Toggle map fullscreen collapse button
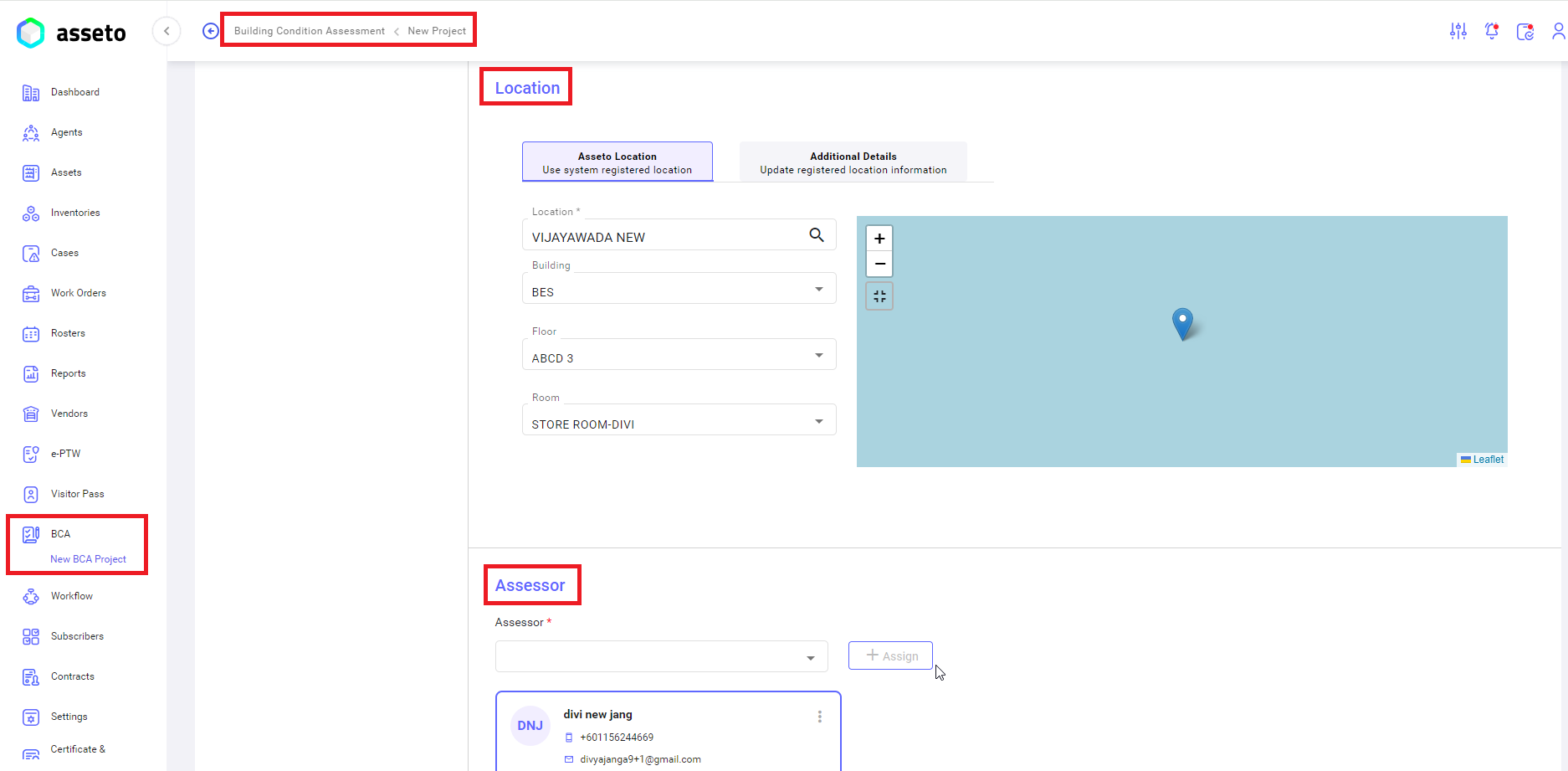The image size is (1568, 771). tap(879, 296)
